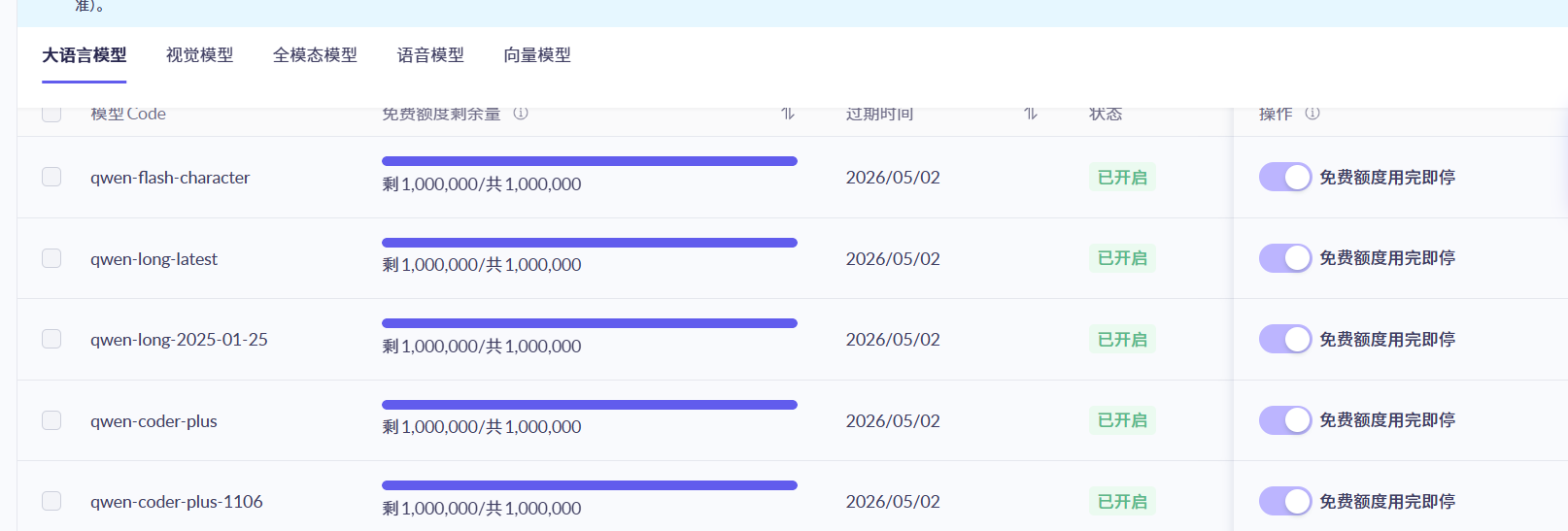Click the 已开启 status tag for qwen-coder-plus
Viewport: 1568px width, 531px height.
(x=1122, y=420)
